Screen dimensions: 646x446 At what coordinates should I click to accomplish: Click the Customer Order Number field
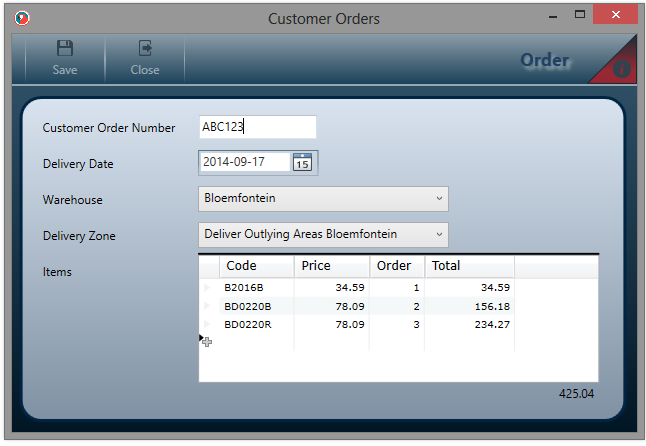tap(257, 127)
